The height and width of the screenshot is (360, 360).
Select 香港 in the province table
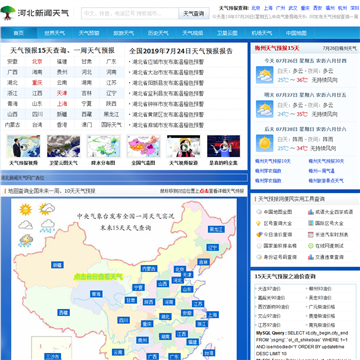pos(62,125)
